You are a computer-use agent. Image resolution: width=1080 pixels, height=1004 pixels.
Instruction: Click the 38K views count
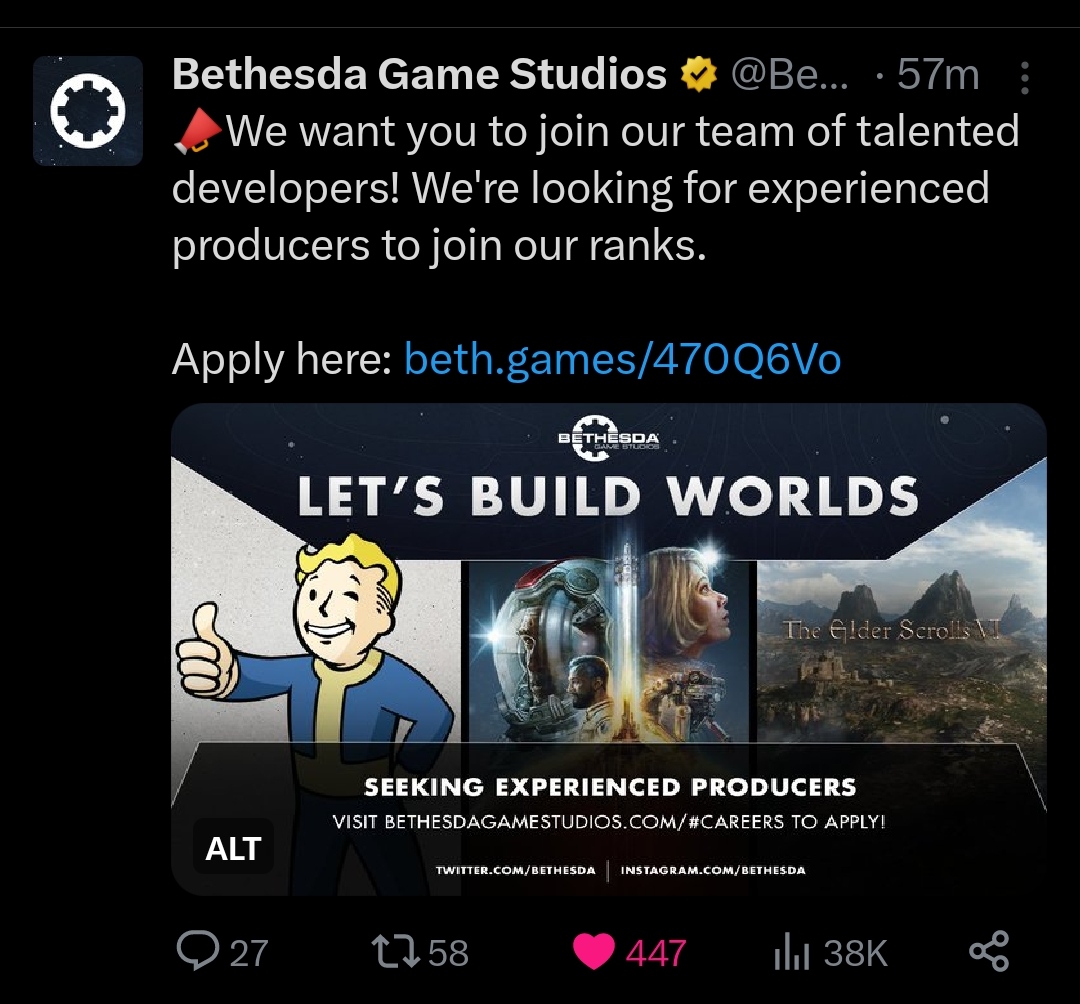pyautogui.click(x=855, y=953)
